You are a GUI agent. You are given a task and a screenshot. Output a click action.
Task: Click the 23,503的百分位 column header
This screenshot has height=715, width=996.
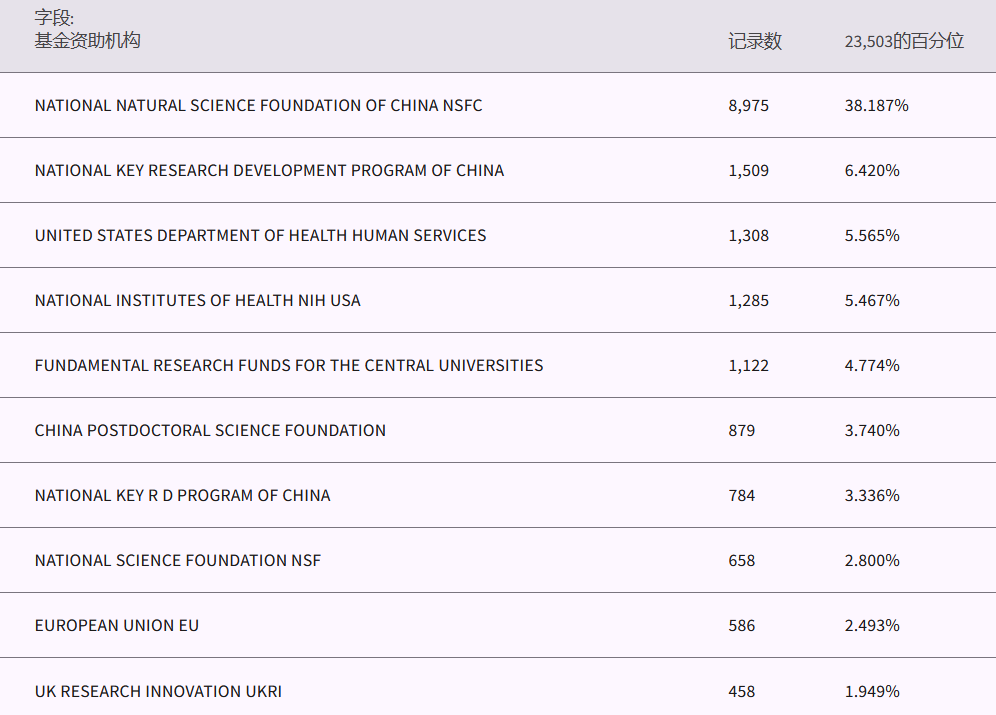click(x=904, y=41)
